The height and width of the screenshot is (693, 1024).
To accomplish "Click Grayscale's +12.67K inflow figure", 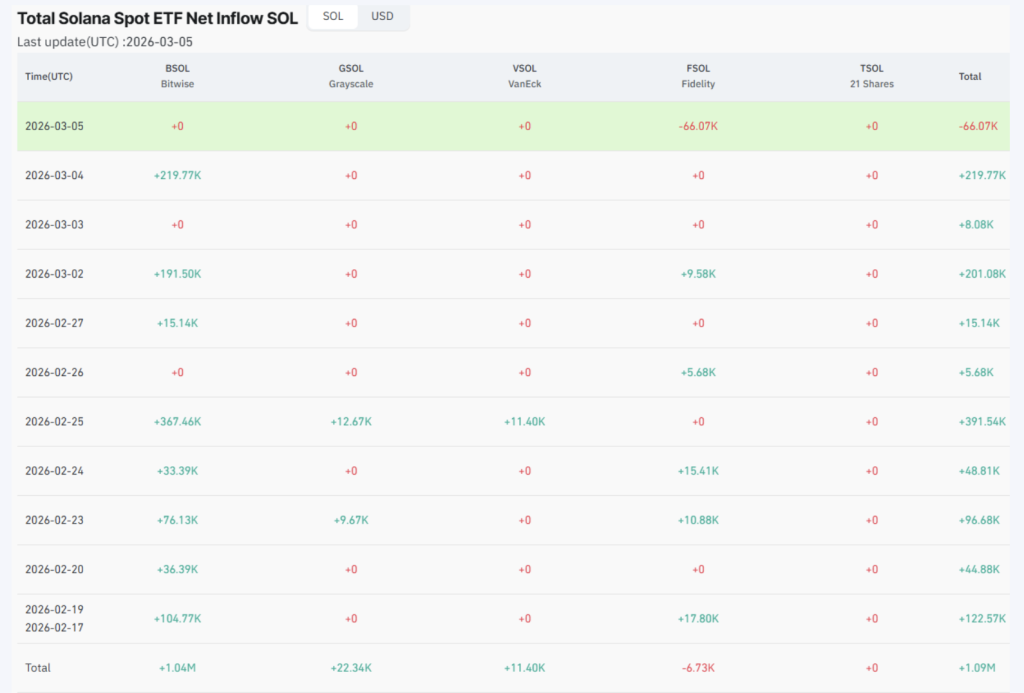I will pyautogui.click(x=351, y=421).
